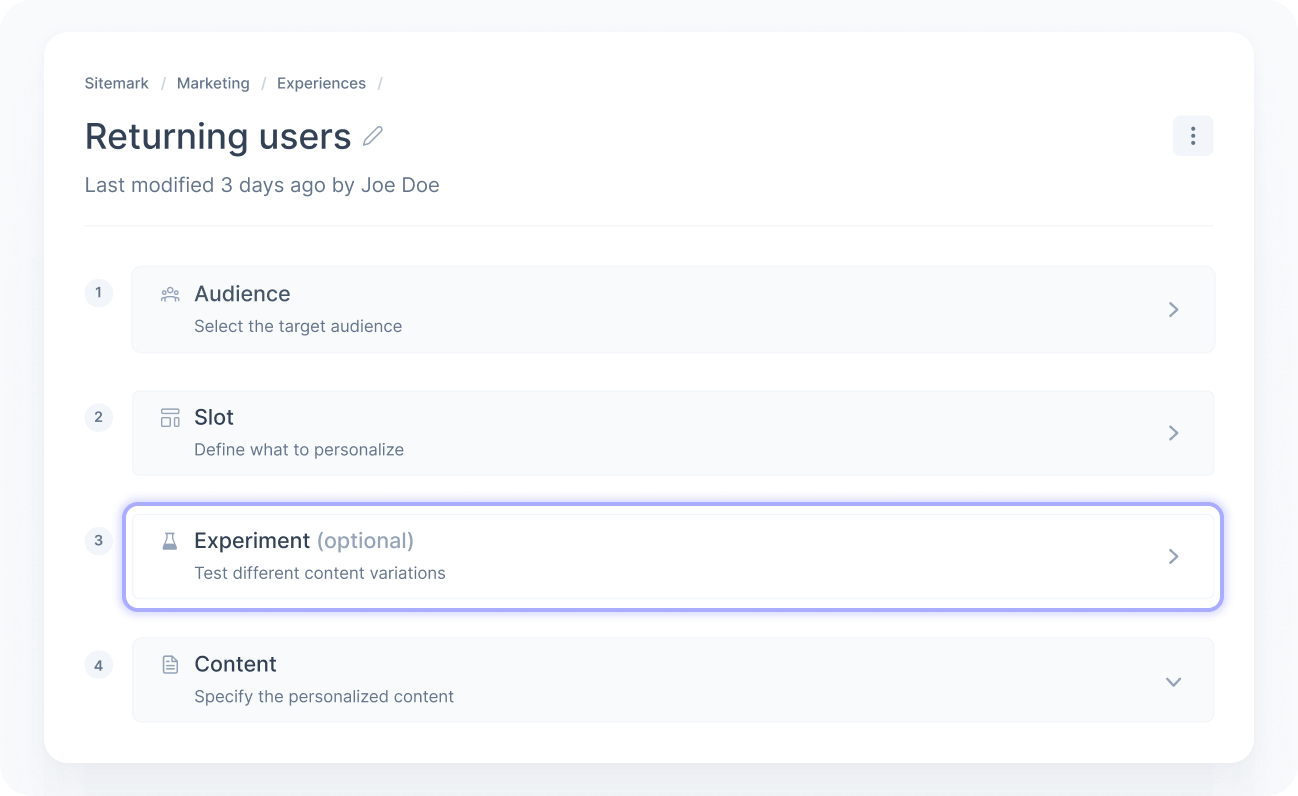Open the Experiences breadcrumb
Screen dimensions: 1298x796
321,83
